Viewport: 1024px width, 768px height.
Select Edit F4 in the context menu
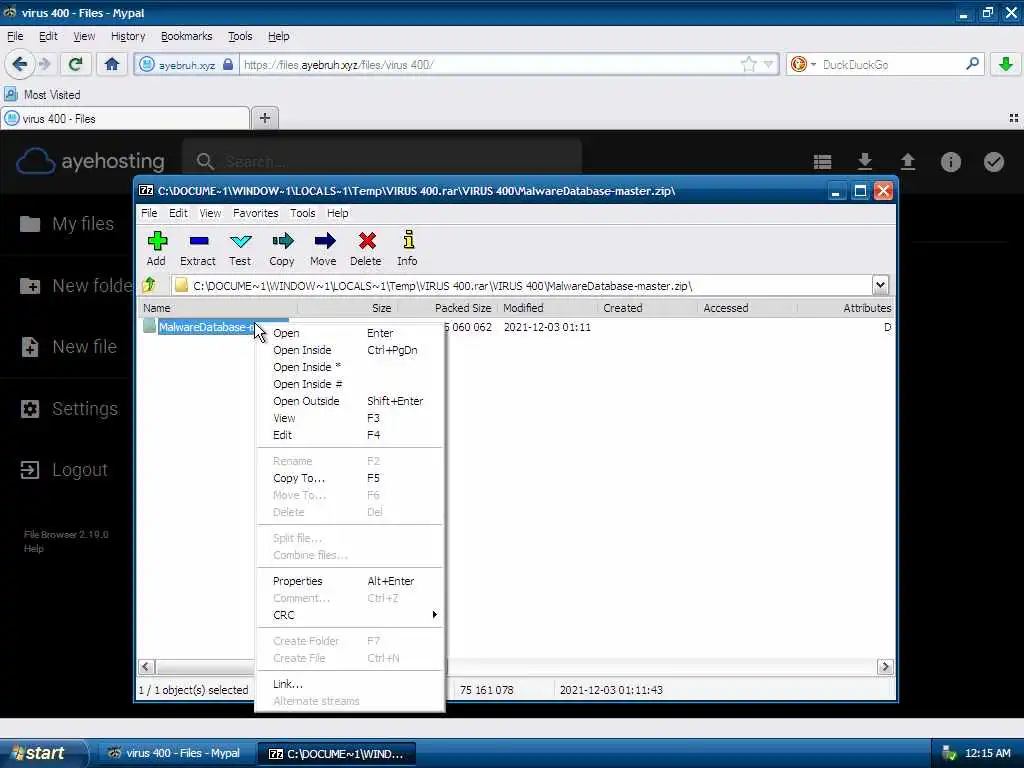tap(349, 435)
